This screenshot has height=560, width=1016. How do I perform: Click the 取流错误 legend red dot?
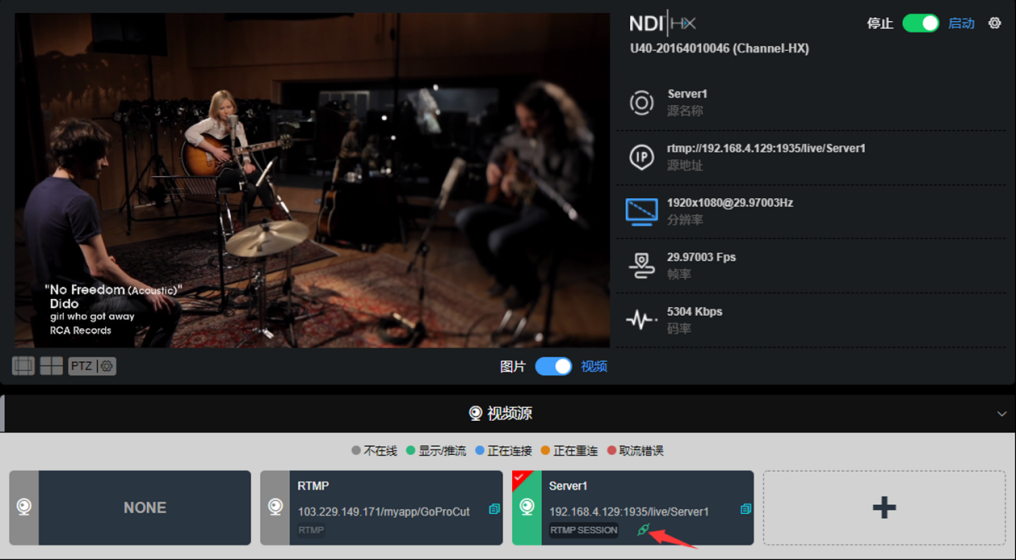point(611,450)
